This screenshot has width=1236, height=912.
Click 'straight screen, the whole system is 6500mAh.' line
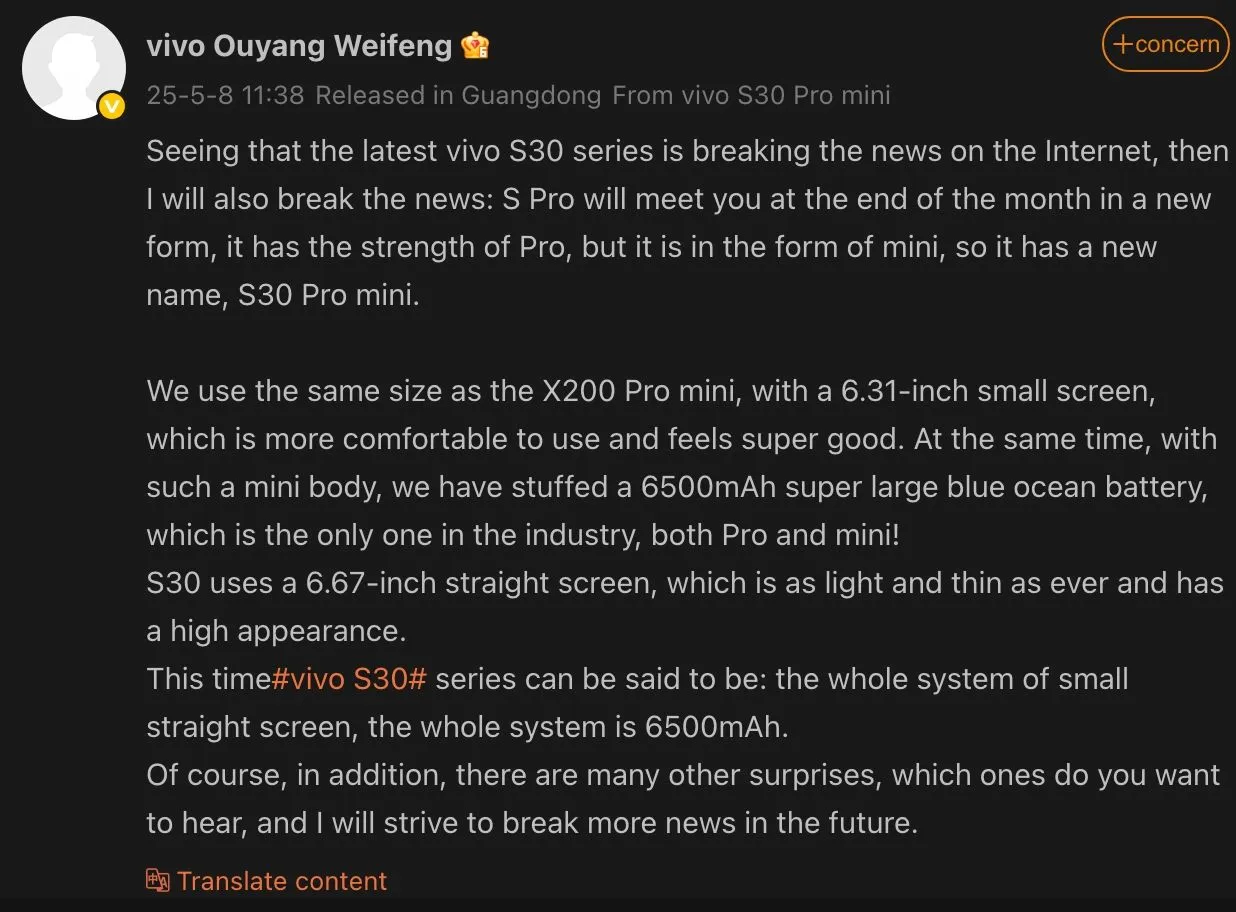pyautogui.click(x=467, y=727)
